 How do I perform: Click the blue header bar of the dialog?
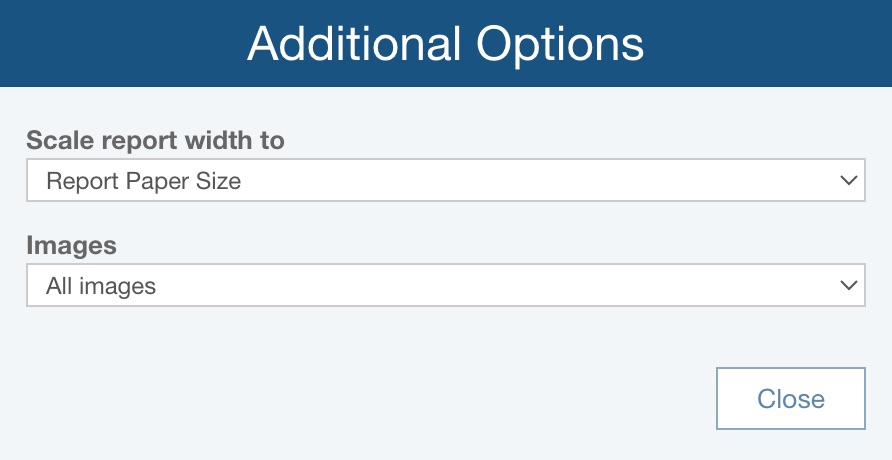click(120, 44)
